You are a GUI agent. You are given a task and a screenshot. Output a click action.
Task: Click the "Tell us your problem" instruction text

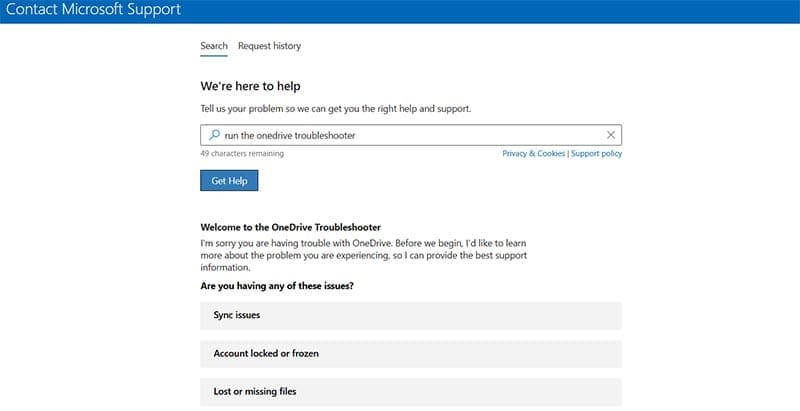point(336,109)
